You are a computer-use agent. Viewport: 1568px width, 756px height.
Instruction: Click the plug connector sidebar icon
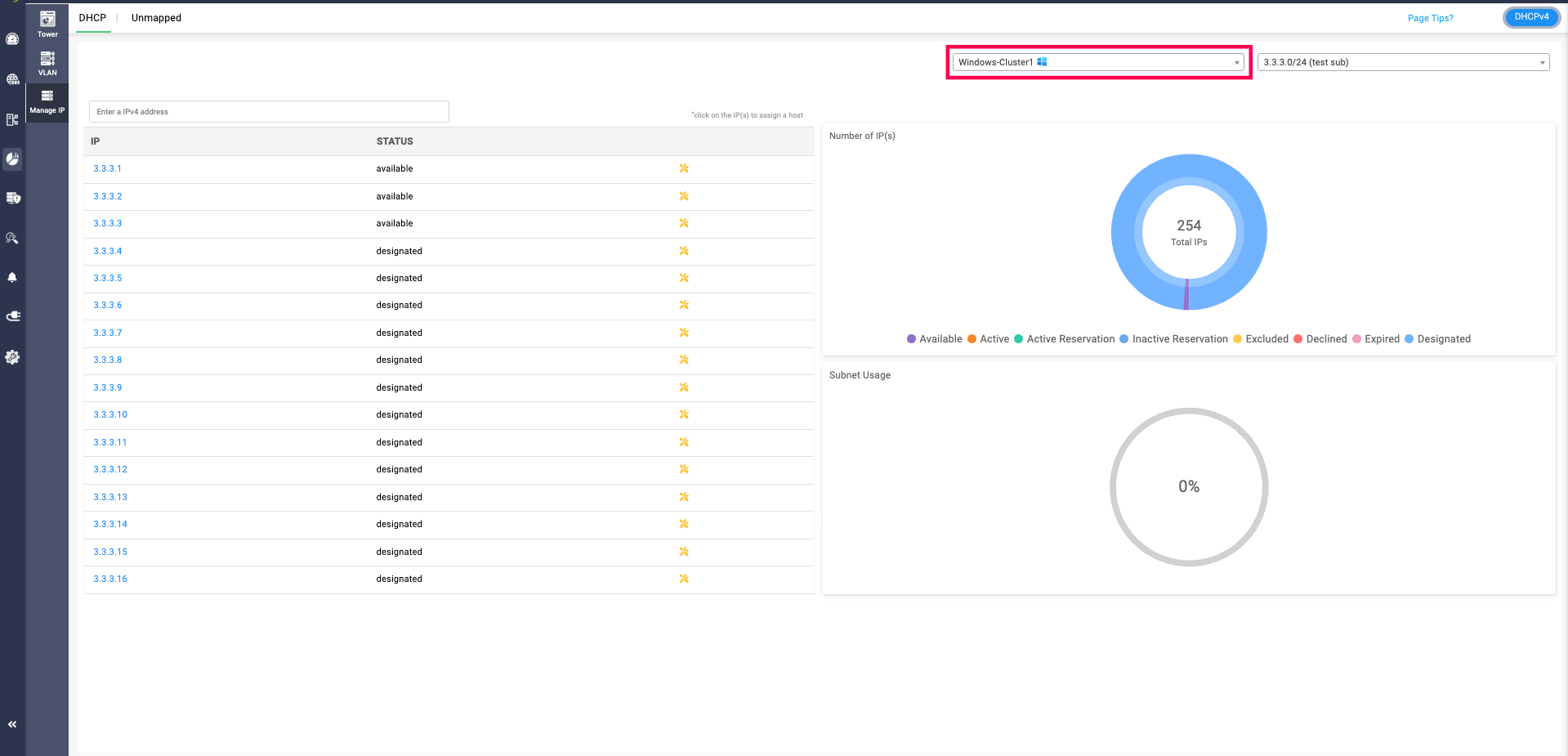tap(12, 316)
